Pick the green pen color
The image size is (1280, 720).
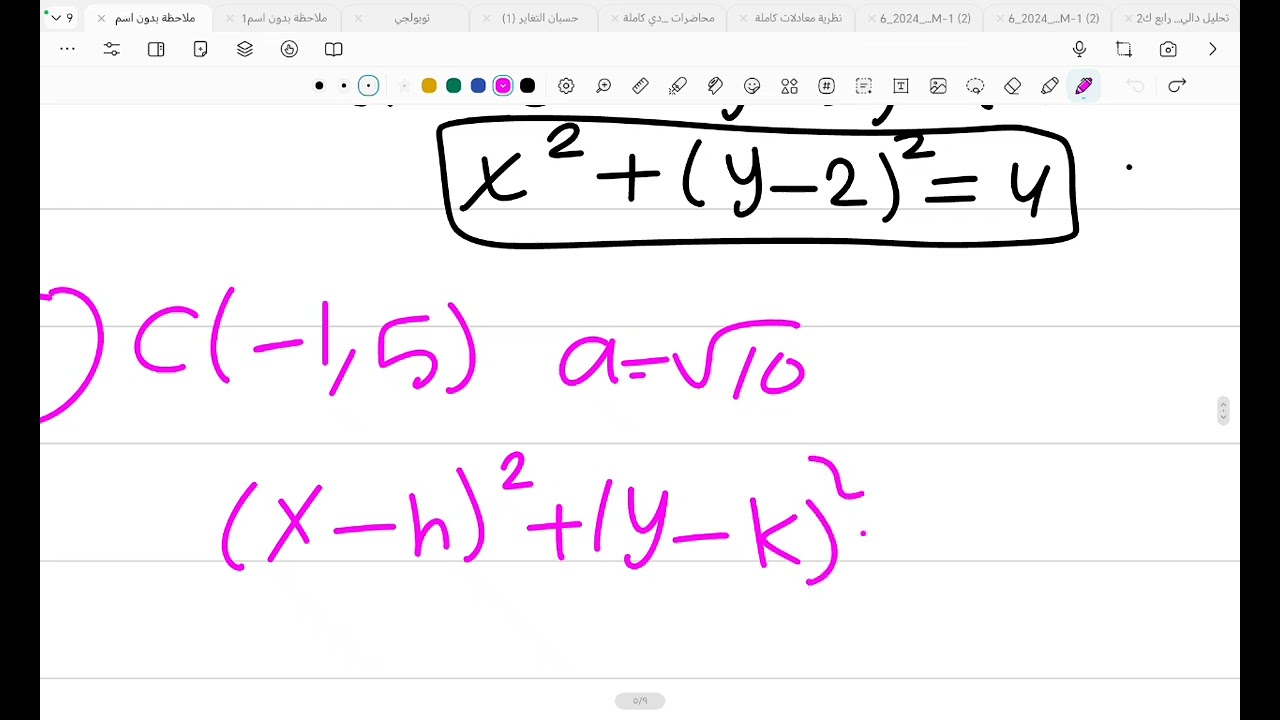point(453,86)
